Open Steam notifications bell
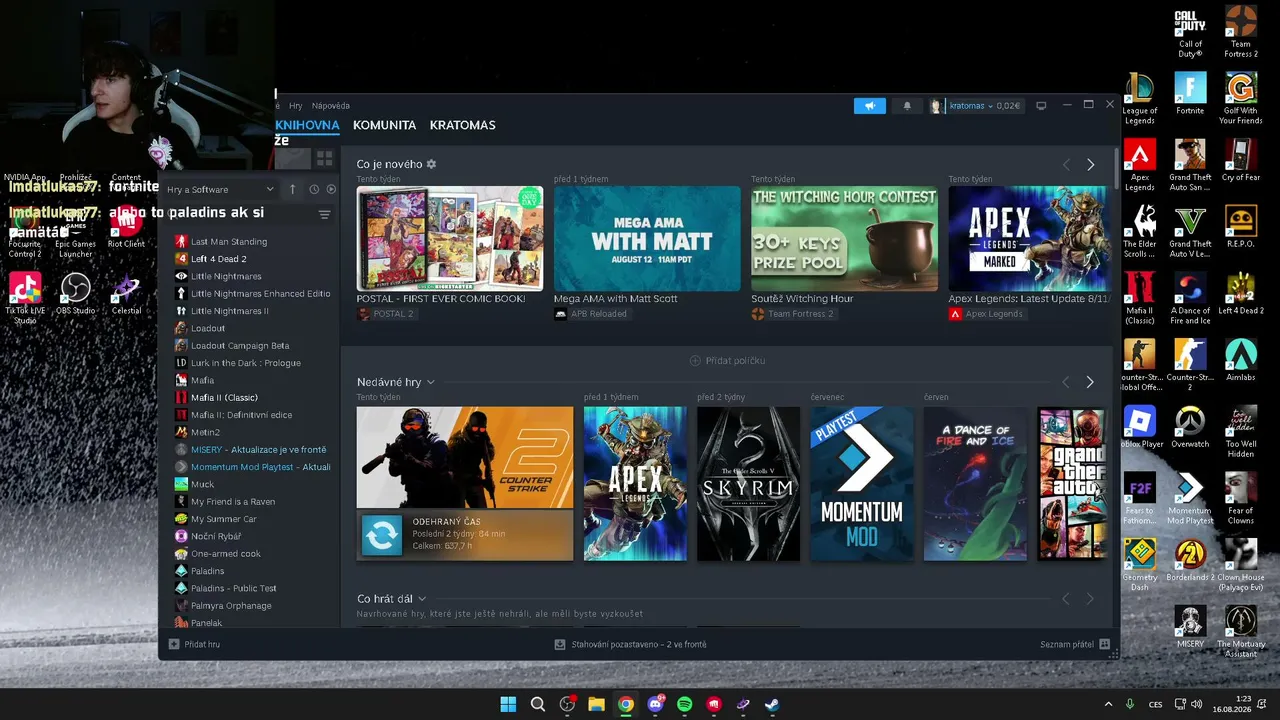Viewport: 1280px width, 720px height. click(x=907, y=106)
